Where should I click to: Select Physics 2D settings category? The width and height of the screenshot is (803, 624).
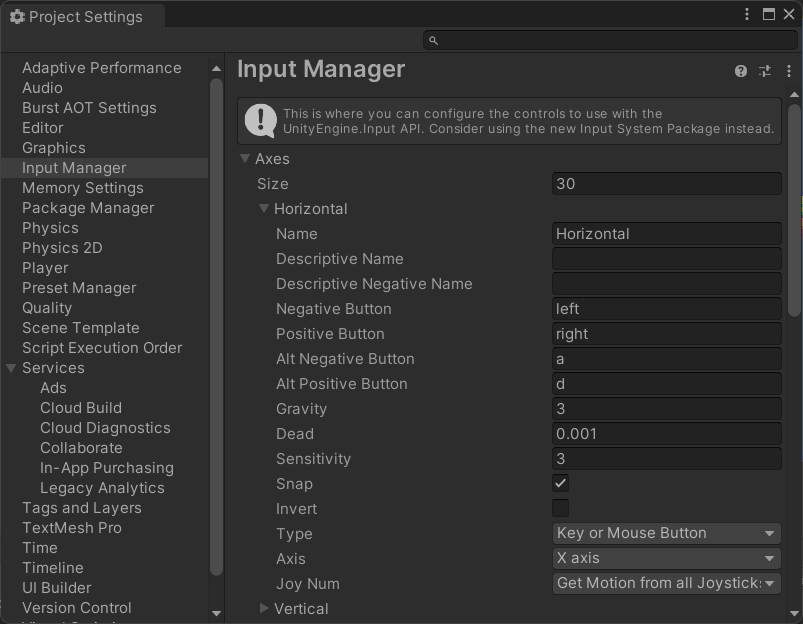click(x=62, y=248)
